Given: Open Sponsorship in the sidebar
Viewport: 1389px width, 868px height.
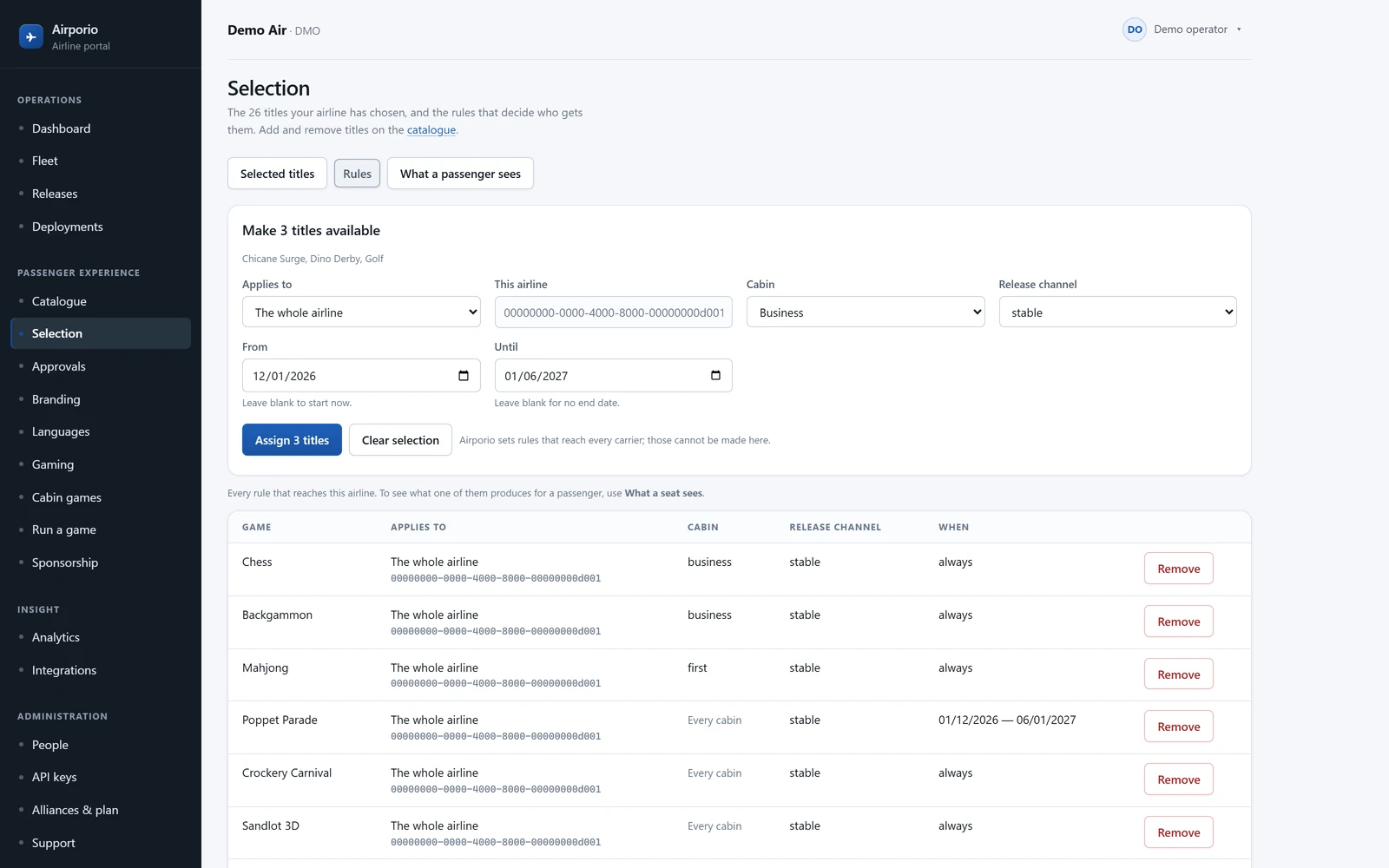Looking at the screenshot, I should [x=101, y=562].
